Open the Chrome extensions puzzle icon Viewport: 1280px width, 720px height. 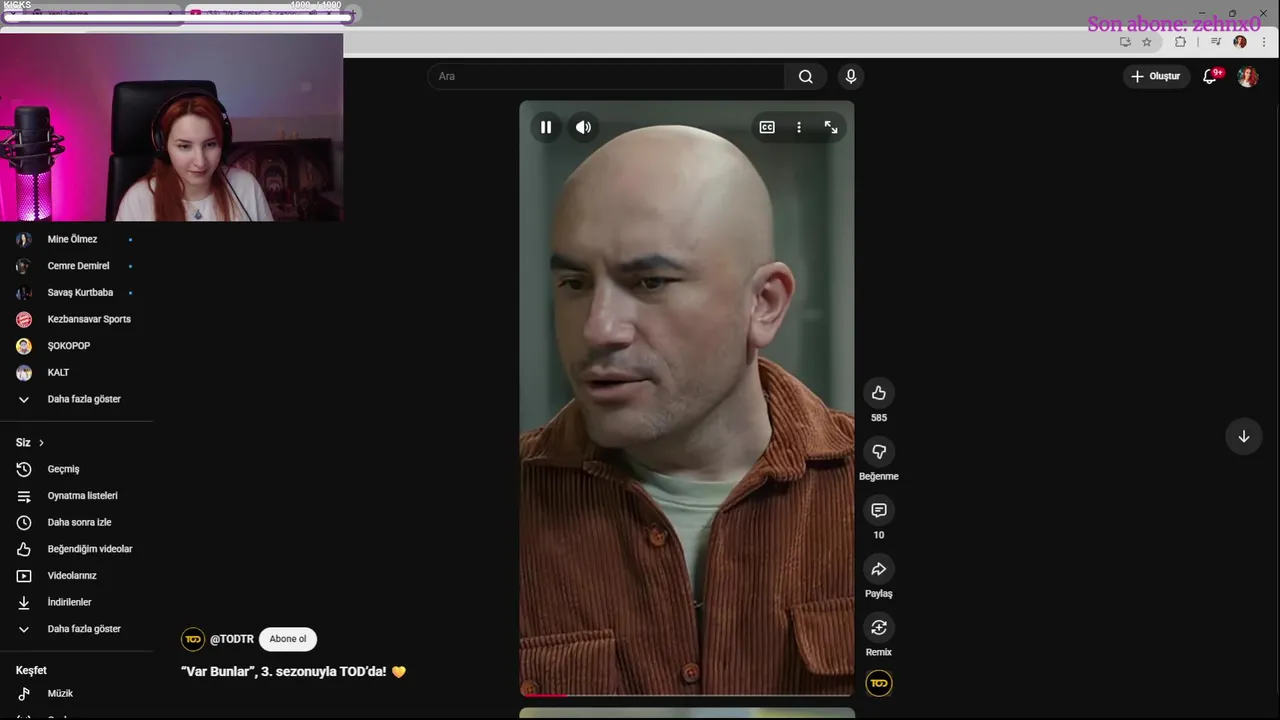[x=1180, y=42]
